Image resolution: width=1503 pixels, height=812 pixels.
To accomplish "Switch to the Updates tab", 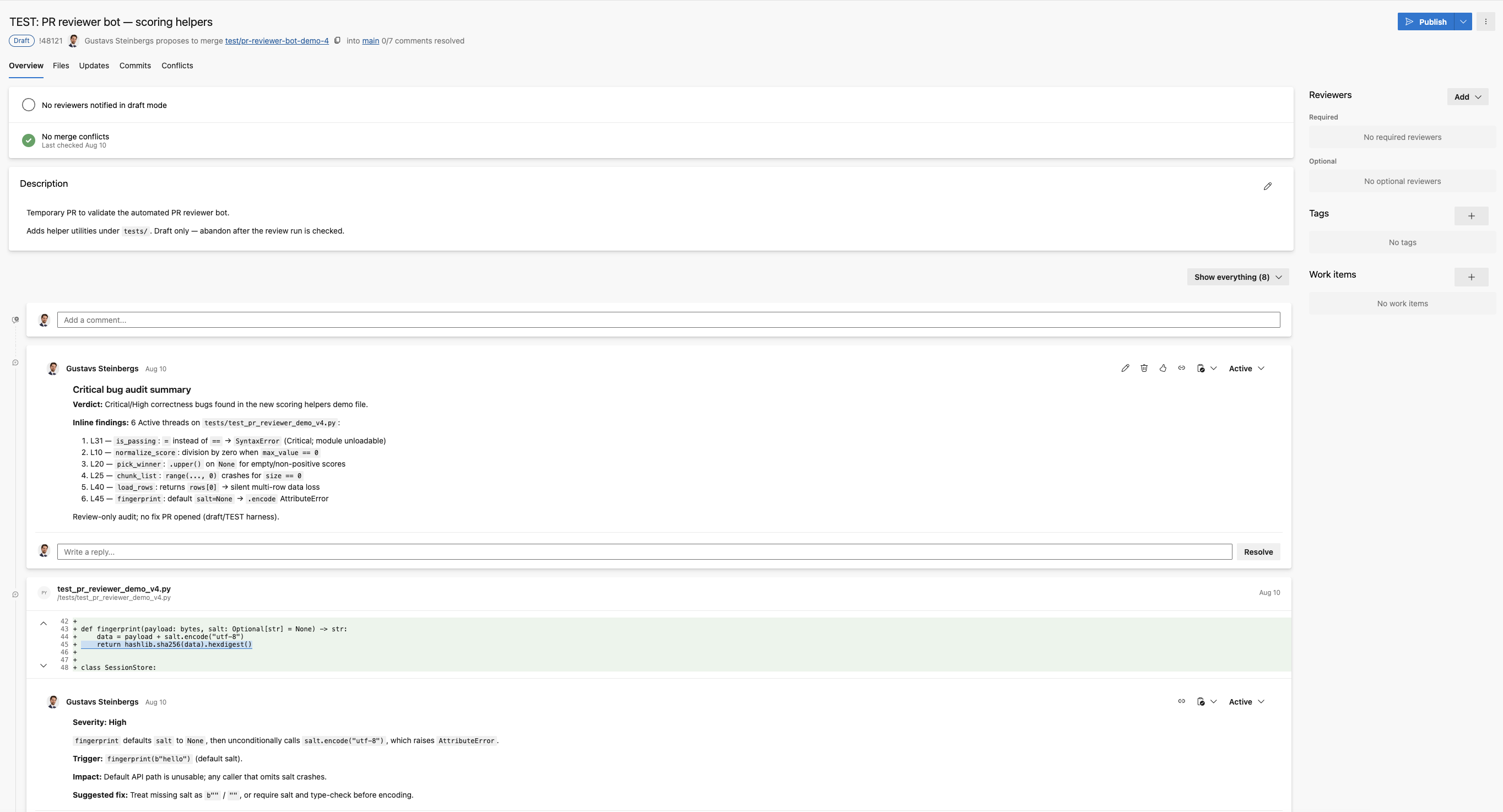I will [x=94, y=66].
